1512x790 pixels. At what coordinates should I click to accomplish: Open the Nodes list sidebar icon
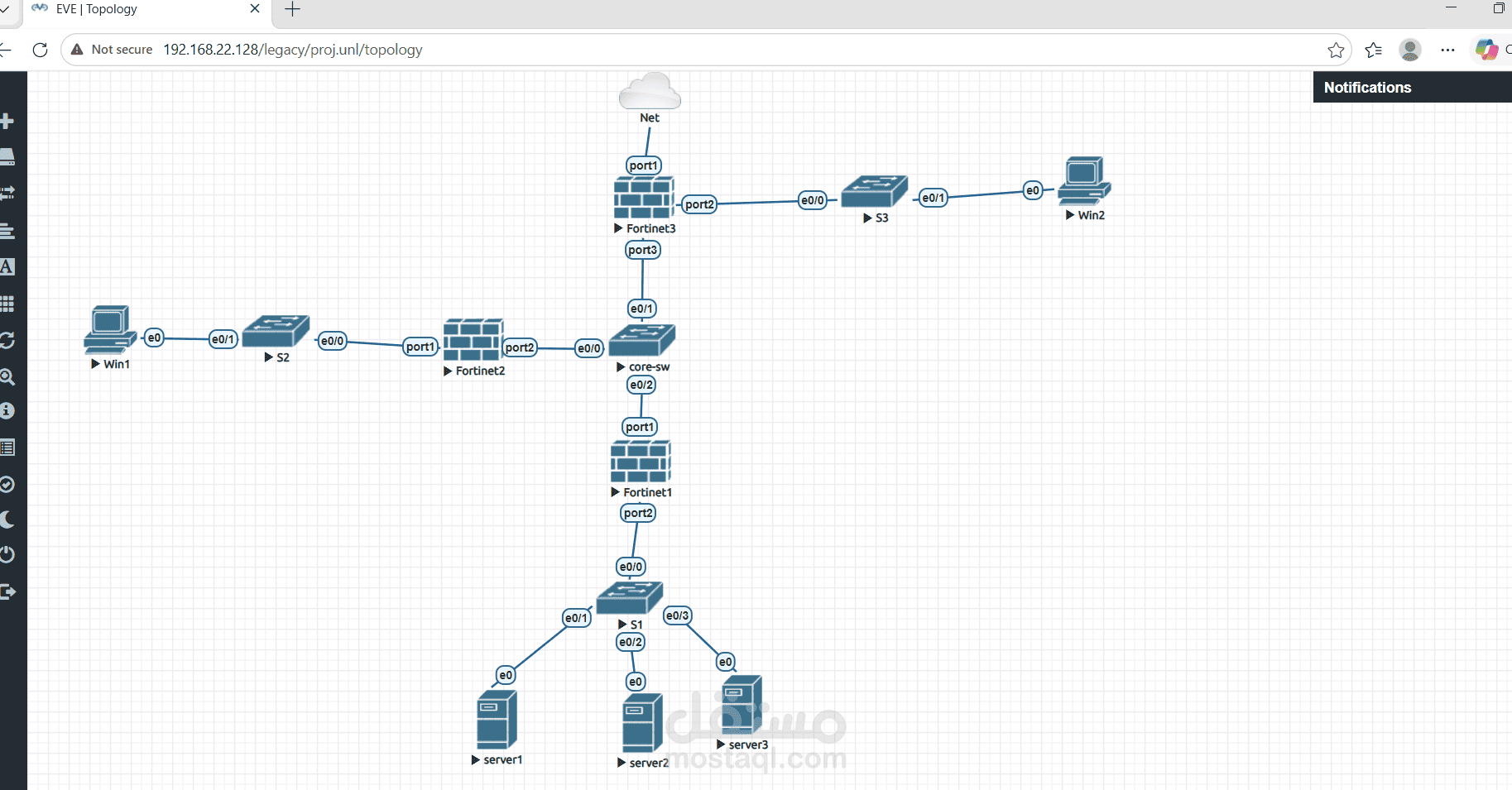[x=7, y=156]
